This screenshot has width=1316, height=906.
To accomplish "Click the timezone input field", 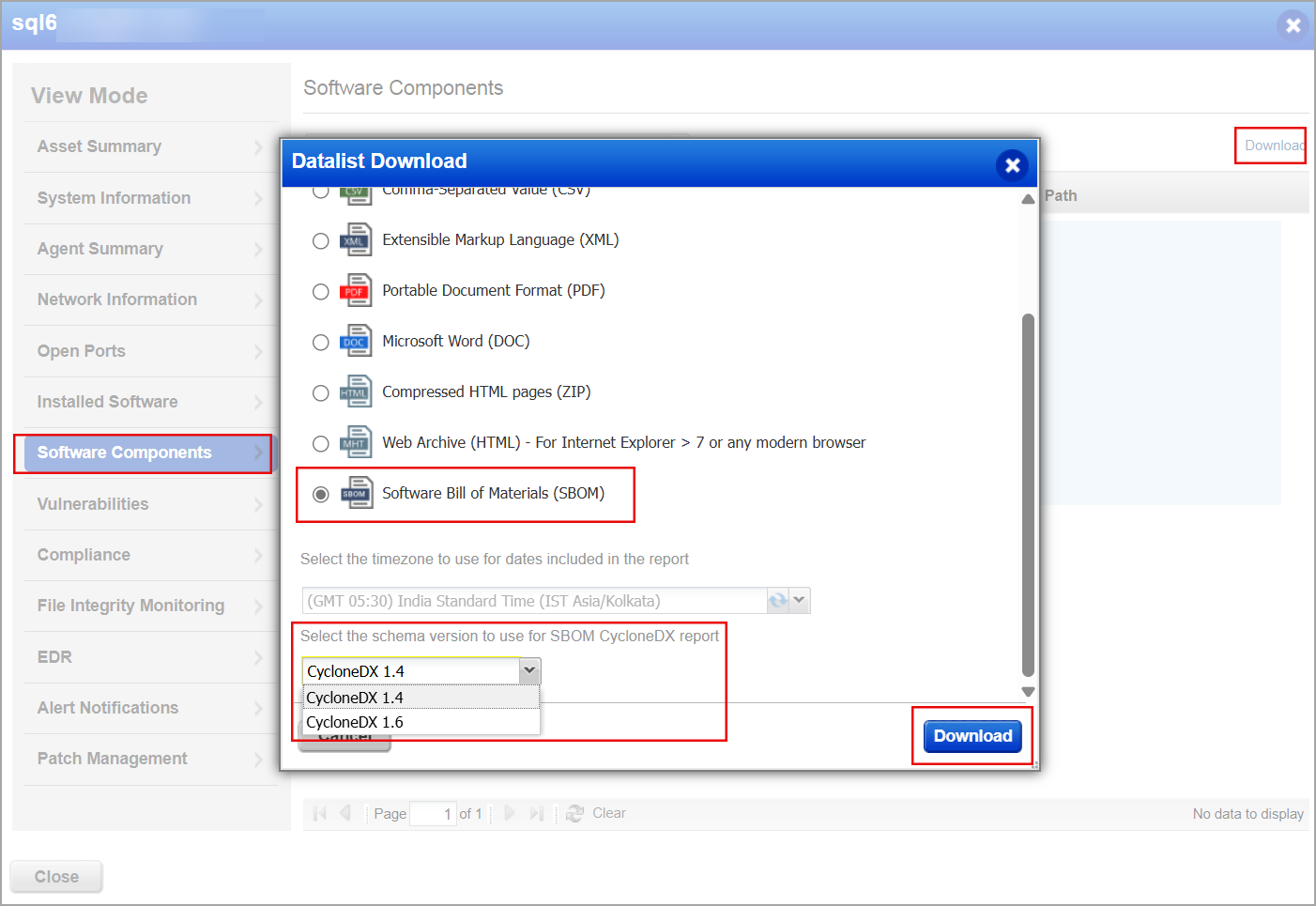I will 535,601.
